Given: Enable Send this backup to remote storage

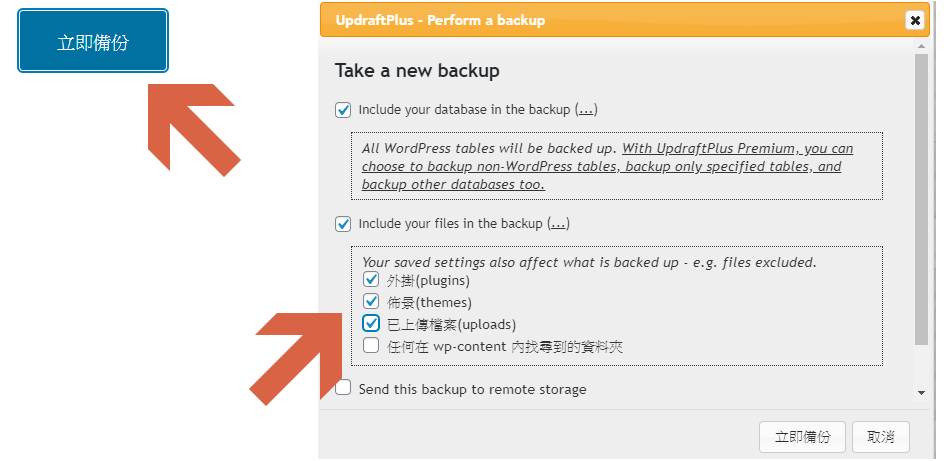Looking at the screenshot, I should point(344,389).
